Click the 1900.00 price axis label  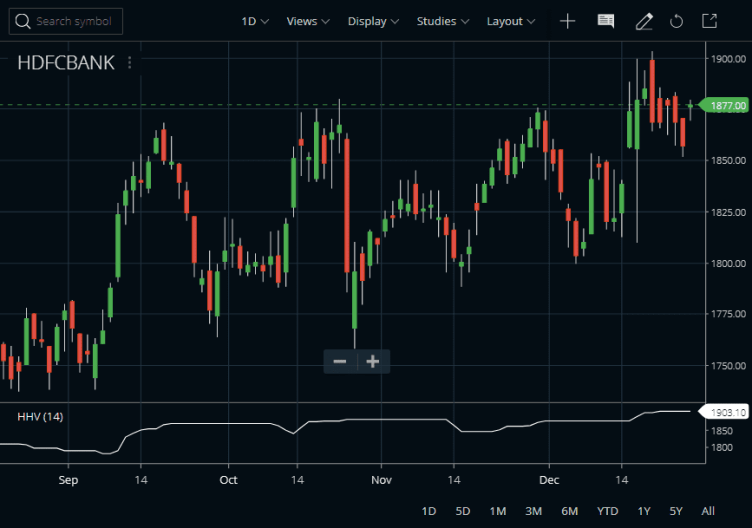728,59
